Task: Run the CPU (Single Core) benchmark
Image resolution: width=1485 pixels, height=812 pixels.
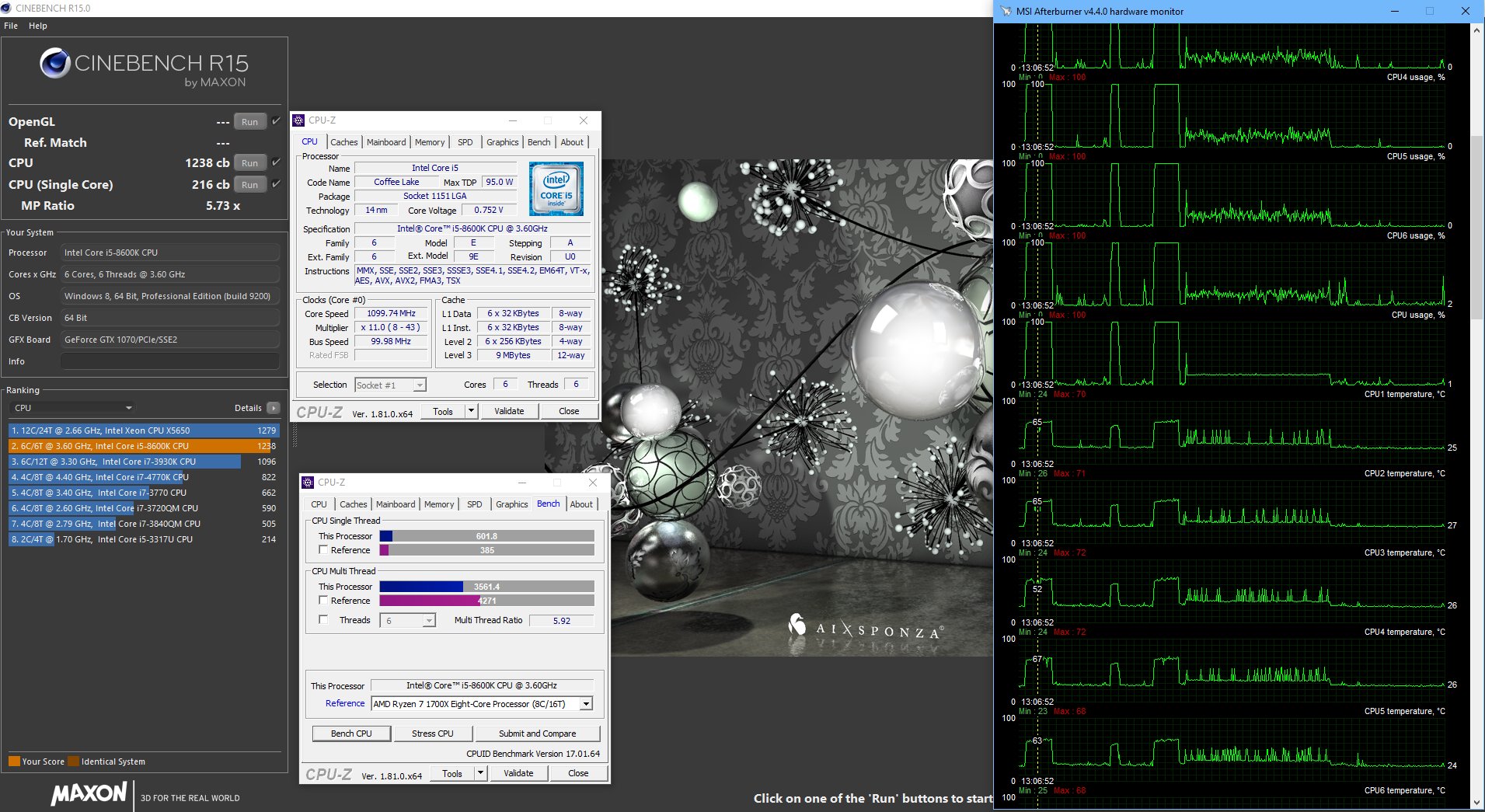Action: (249, 185)
